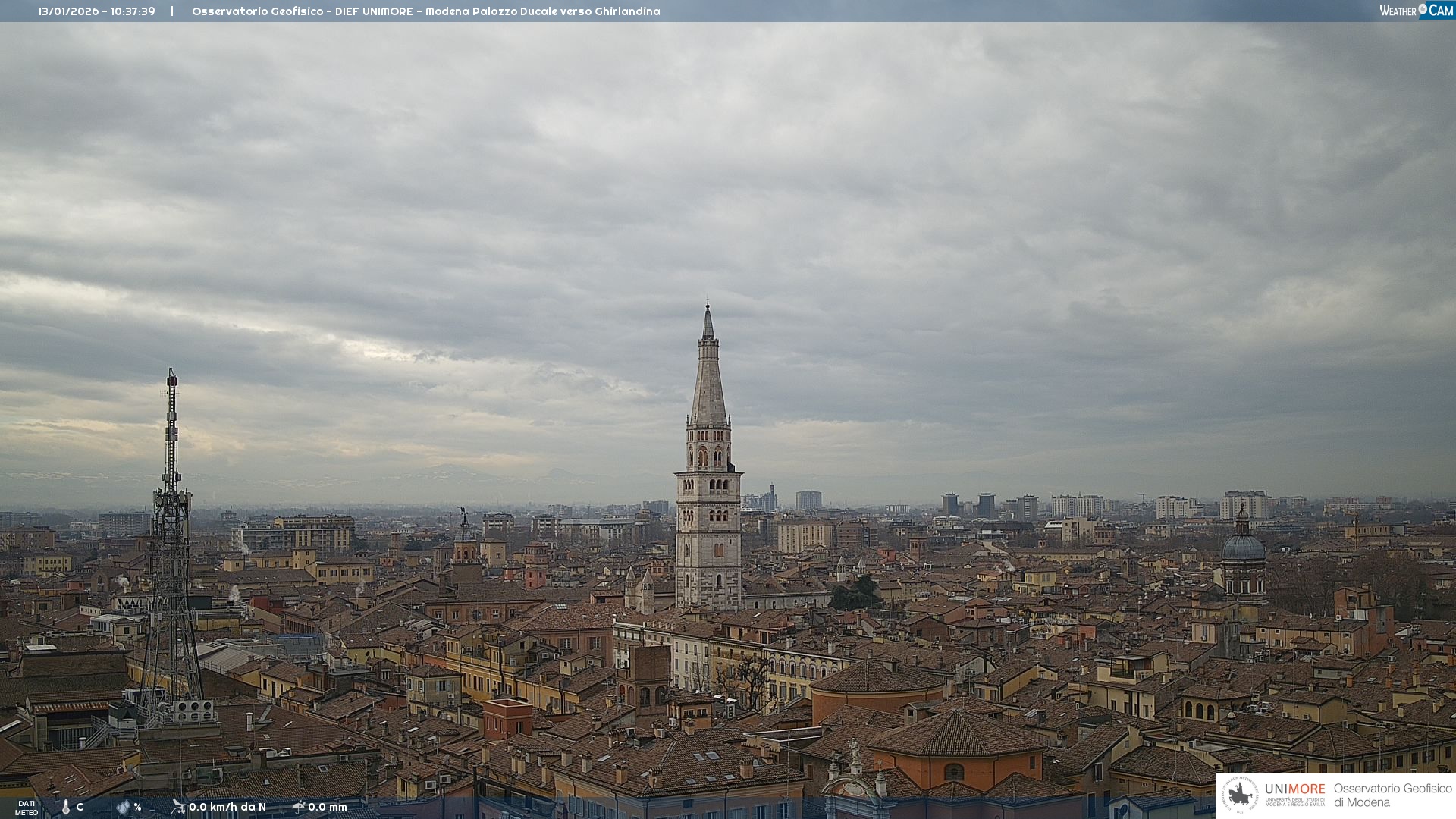
Task: Click the UNIMORE wordmark text
Action: 1294,789
